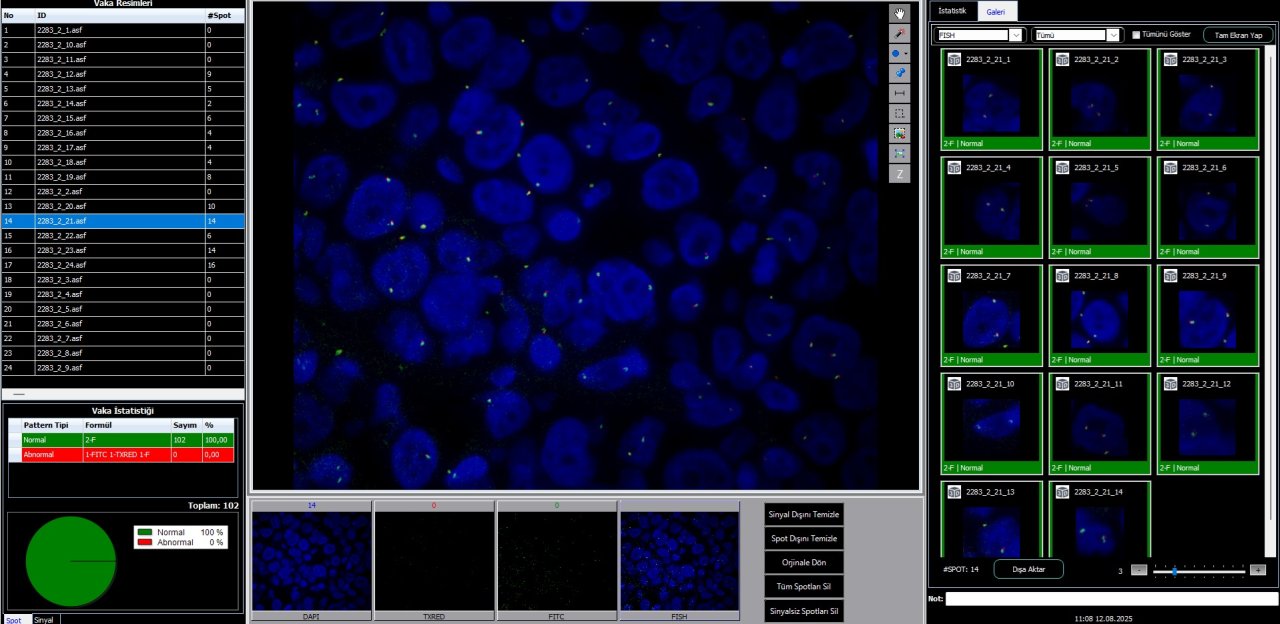Select the hand pan tool
The height and width of the screenshot is (624, 1280).
click(900, 13)
